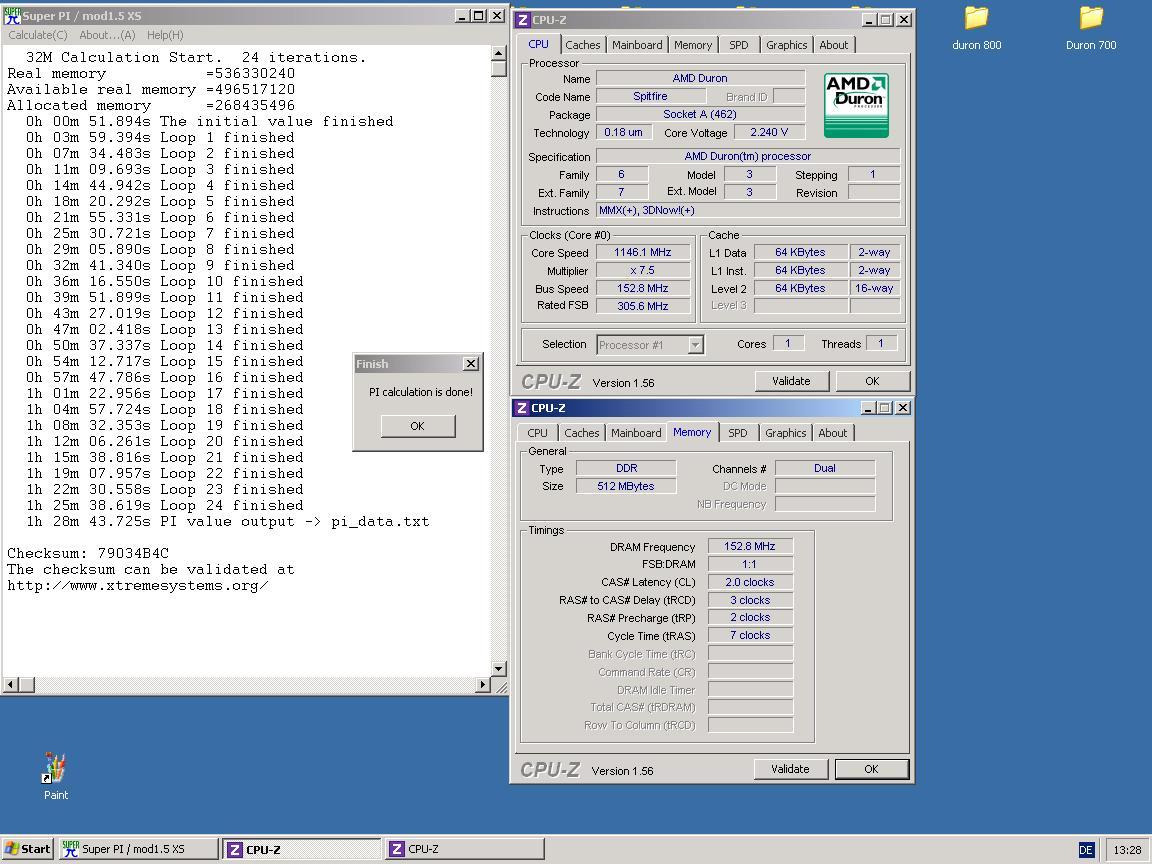Click the Name field showing AMD Duron
Viewport: 1152px width, 864px height.
[700, 78]
